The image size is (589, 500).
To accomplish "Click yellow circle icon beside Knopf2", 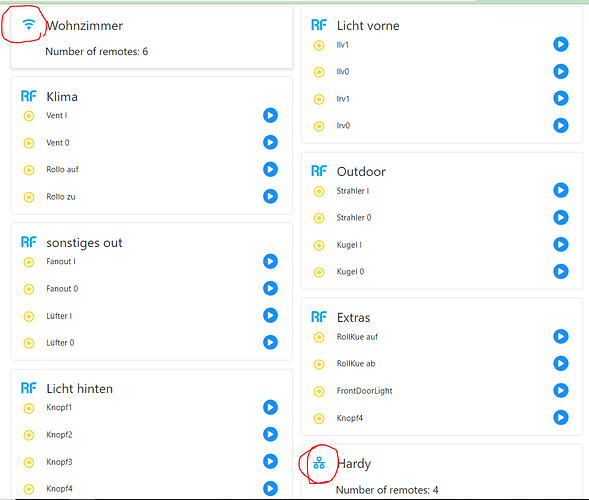I will tap(29, 435).
